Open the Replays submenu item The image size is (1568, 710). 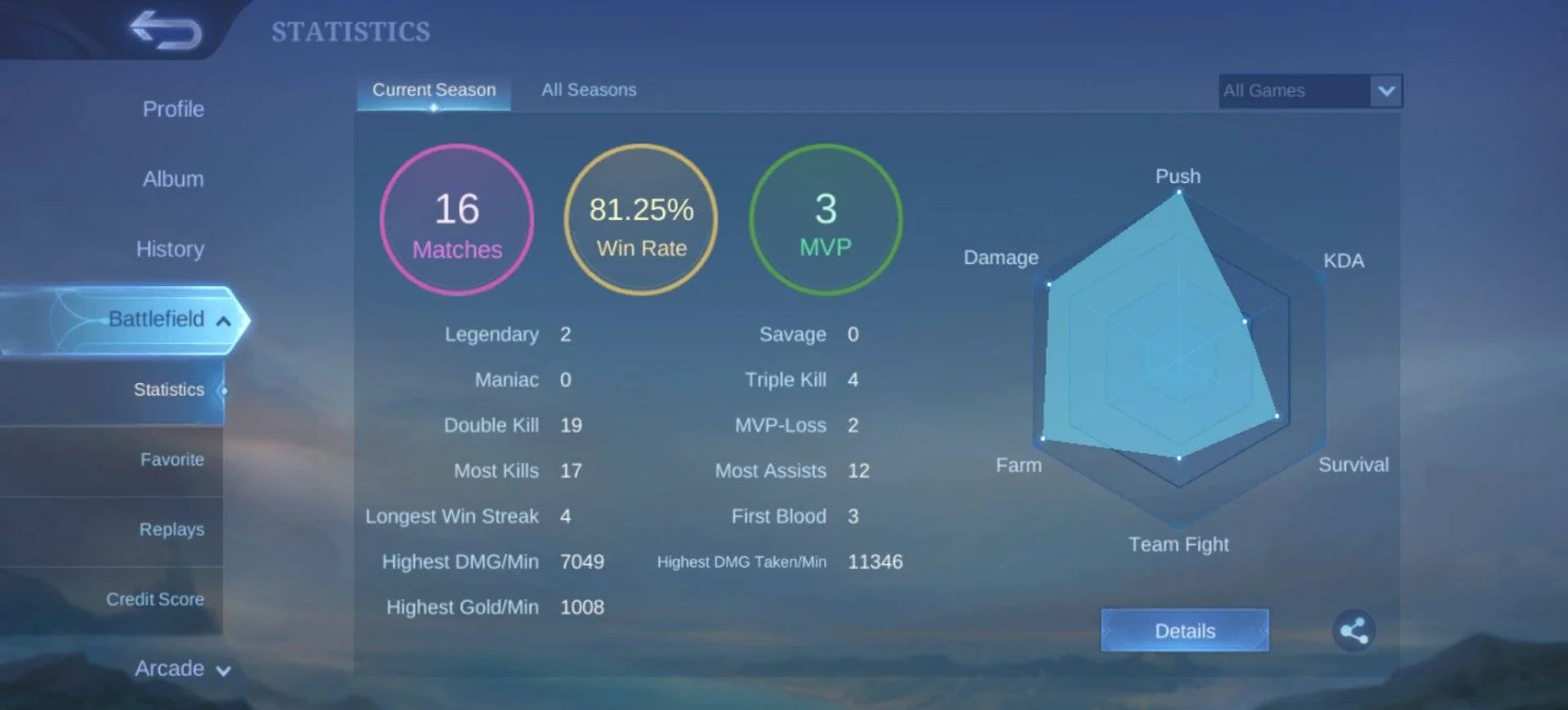click(x=171, y=529)
